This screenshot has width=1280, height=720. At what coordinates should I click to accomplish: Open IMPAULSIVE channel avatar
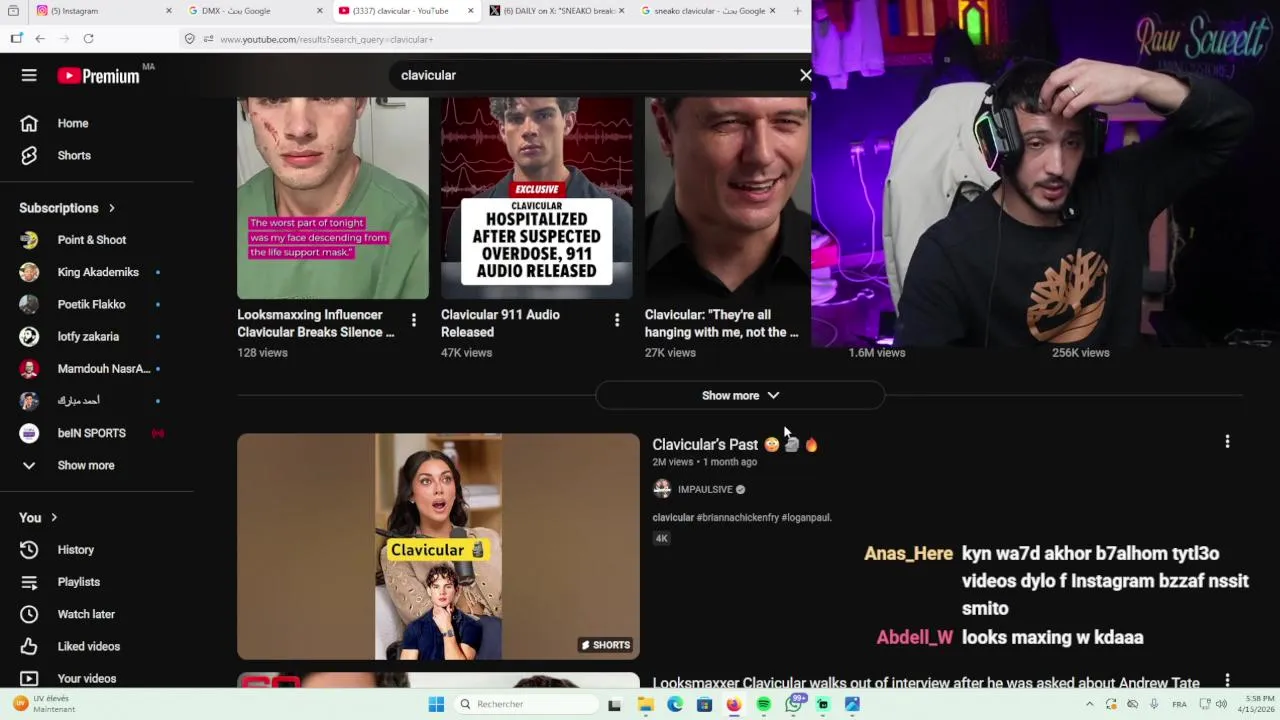[662, 489]
